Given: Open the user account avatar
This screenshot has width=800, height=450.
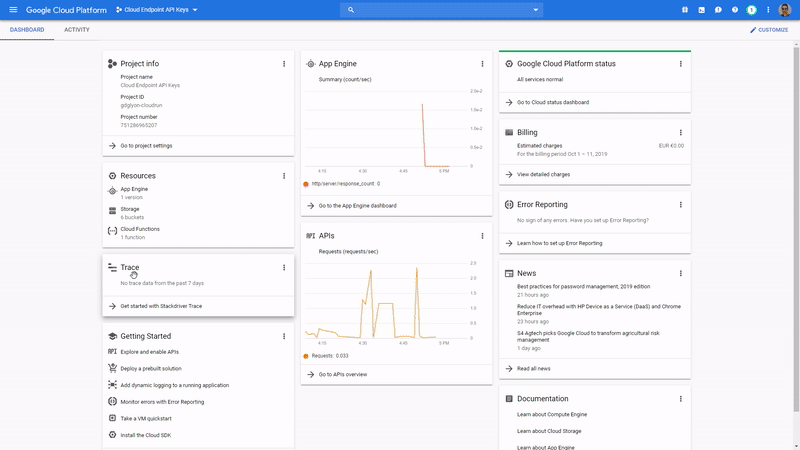Looking at the screenshot, I should [x=785, y=10].
